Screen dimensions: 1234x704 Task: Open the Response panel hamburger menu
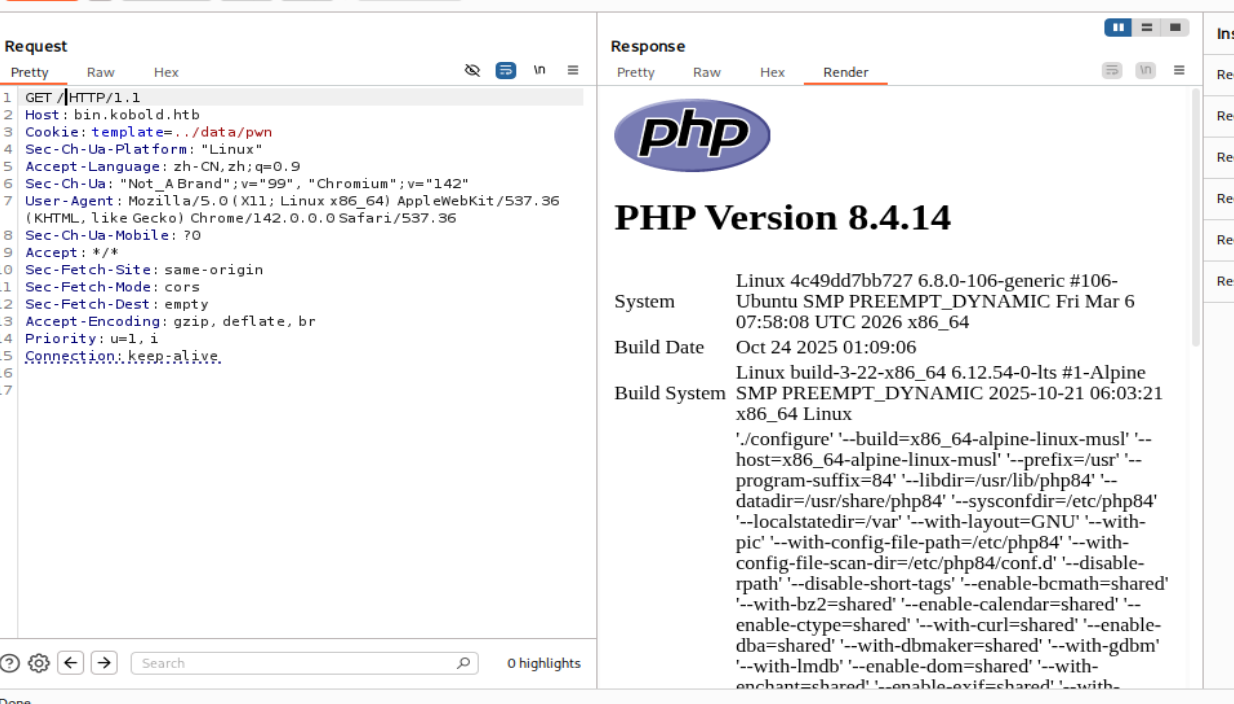[x=1179, y=70]
